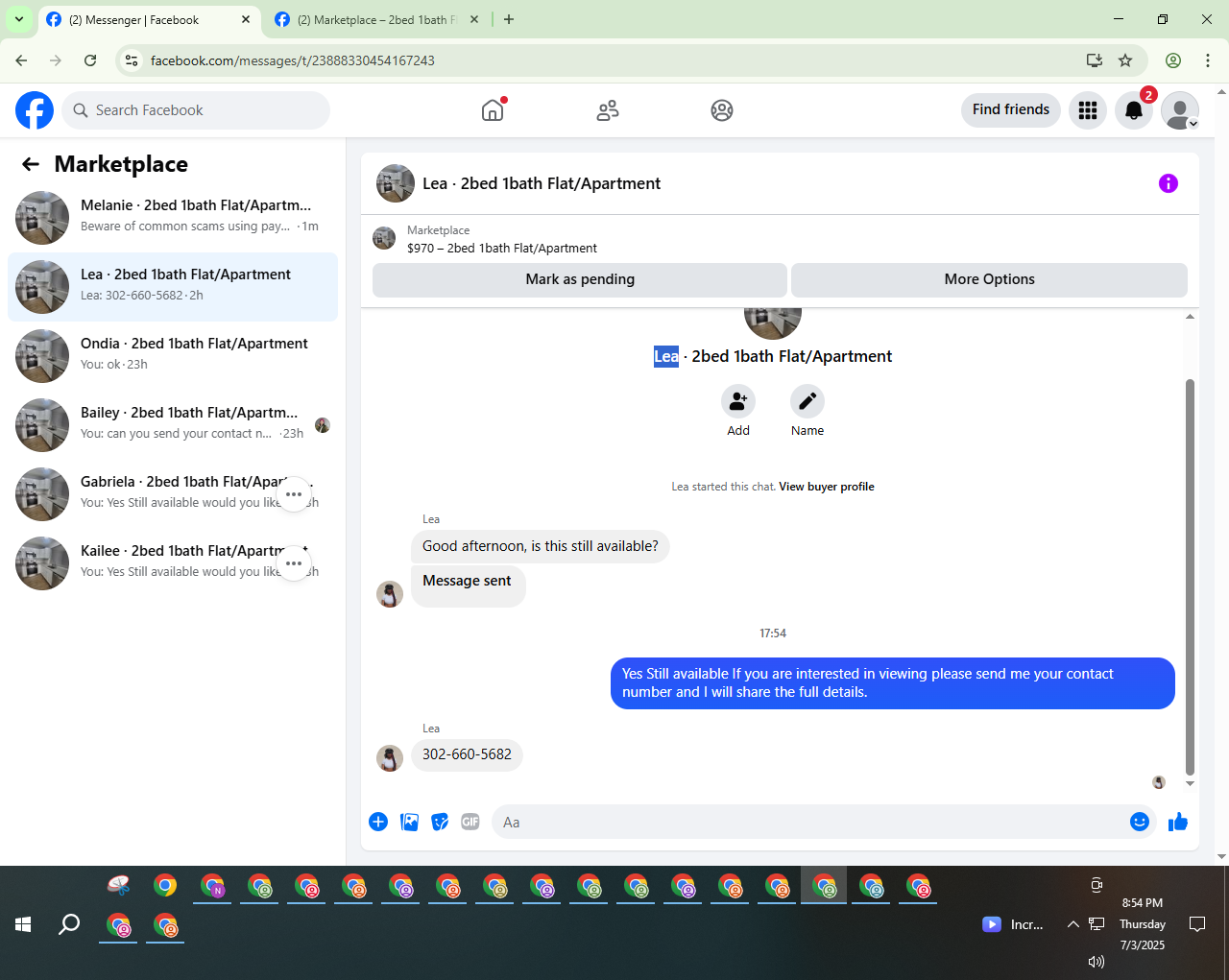Select the Lea conversation in the list

pos(173,287)
